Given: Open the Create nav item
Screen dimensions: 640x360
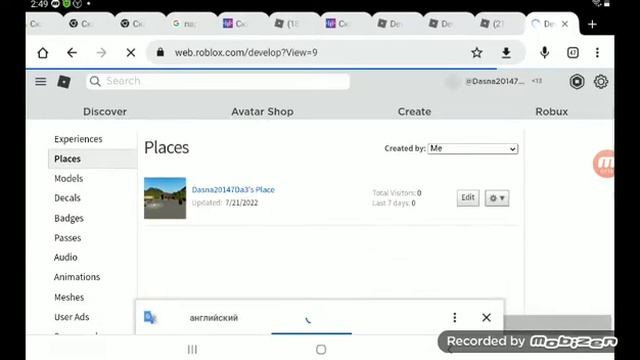Looking at the screenshot, I should [x=414, y=111].
